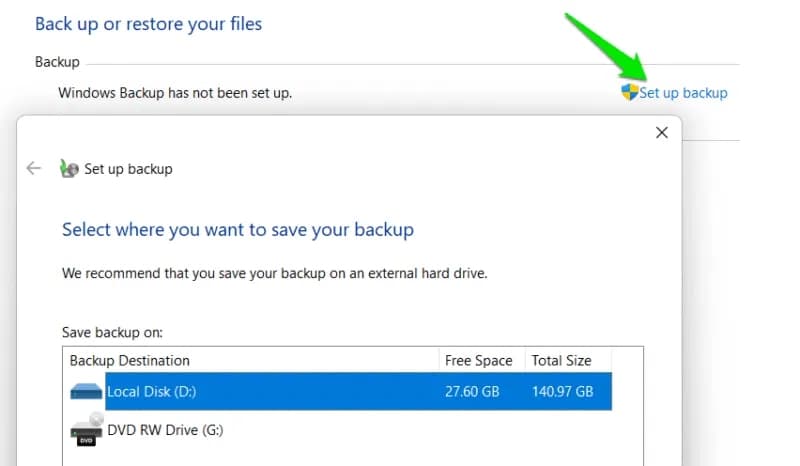This screenshot has width=800, height=466.
Task: Click the 140.97 GB total size cell
Action: pyautogui.click(x=562, y=391)
